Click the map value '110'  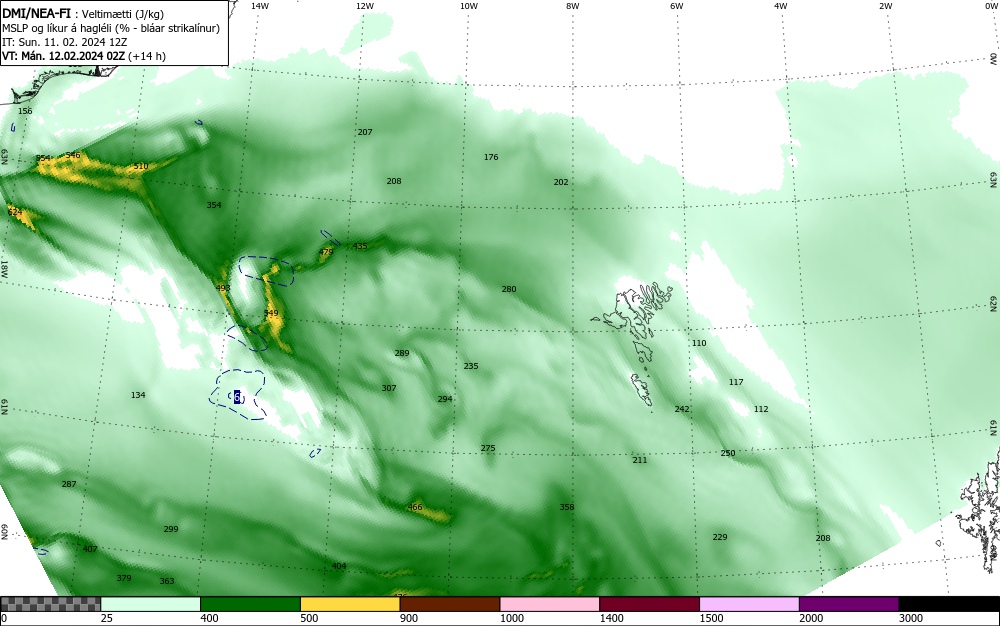tap(699, 342)
